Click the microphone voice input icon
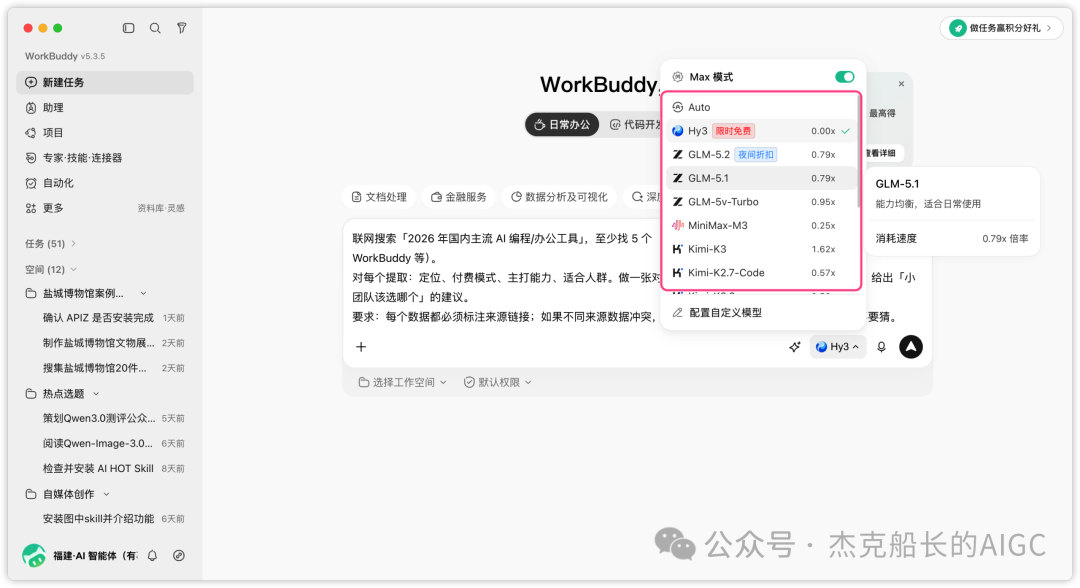The image size is (1080, 588). (x=881, y=347)
